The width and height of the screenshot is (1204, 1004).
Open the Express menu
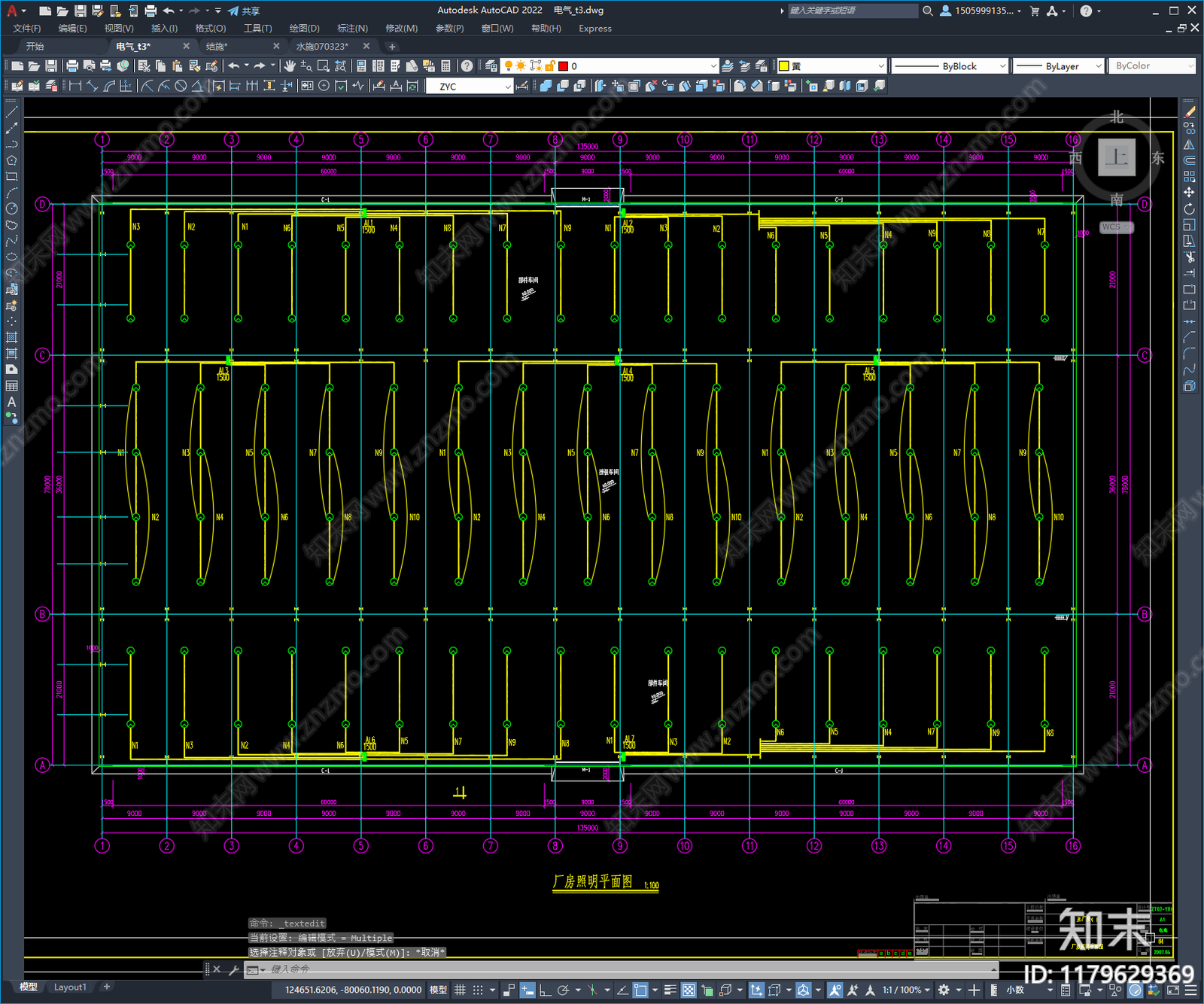tap(595, 29)
